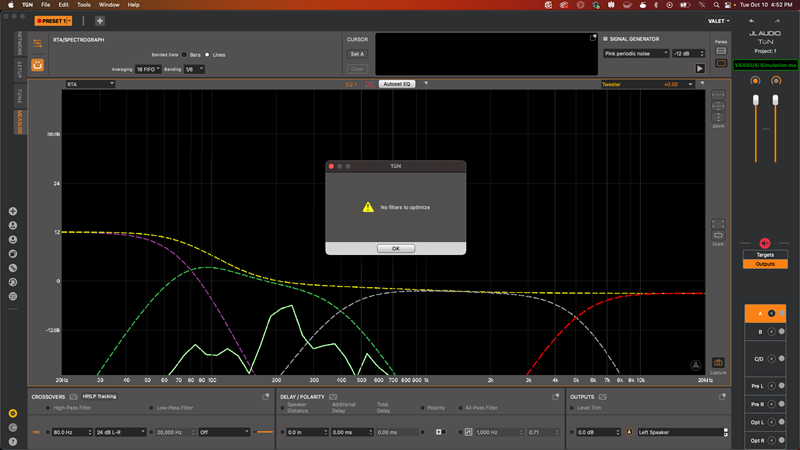The image size is (800, 450).
Task: Adjust the right master volume slider
Action: click(x=776, y=101)
